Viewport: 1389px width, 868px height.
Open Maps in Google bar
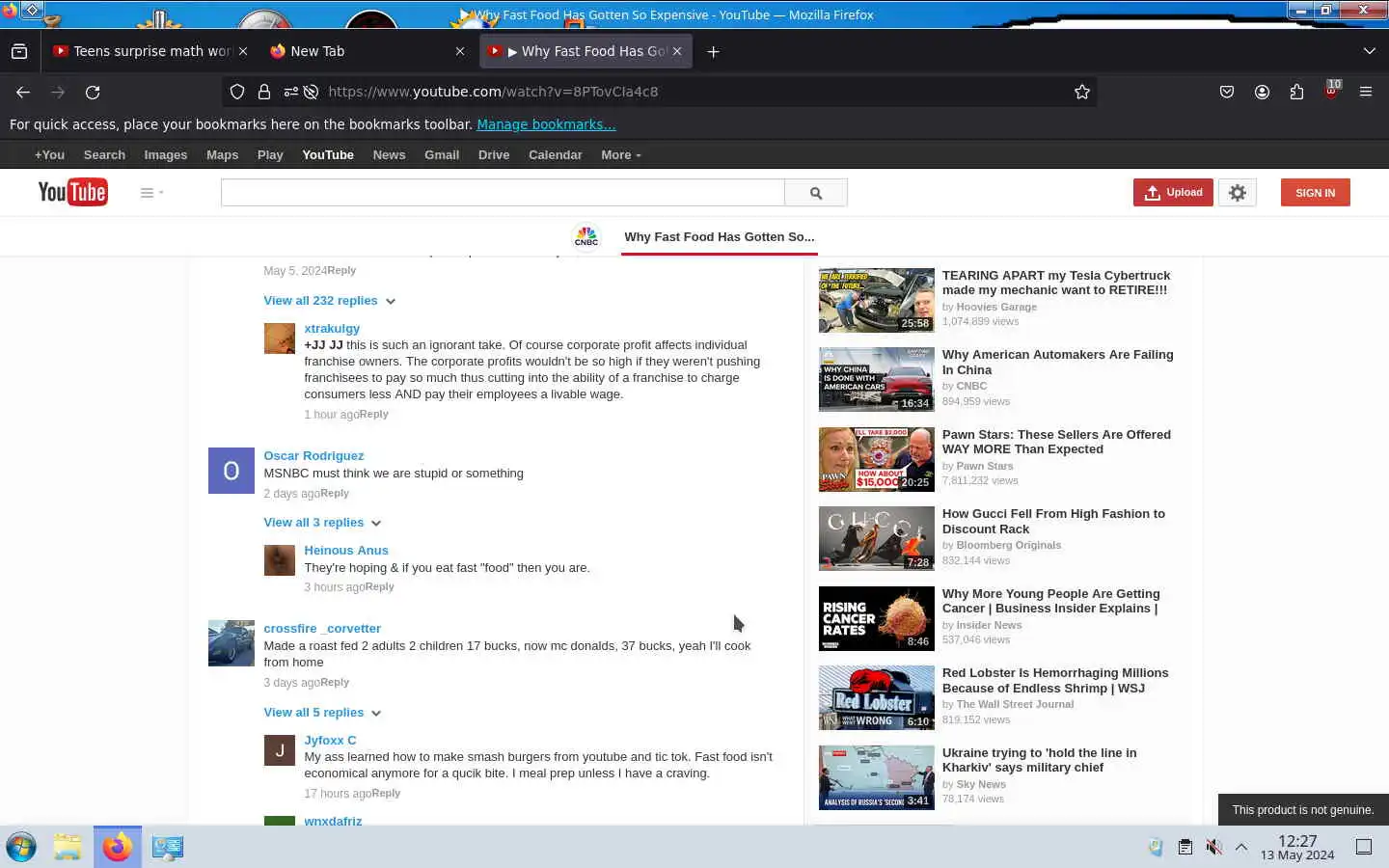(222, 155)
